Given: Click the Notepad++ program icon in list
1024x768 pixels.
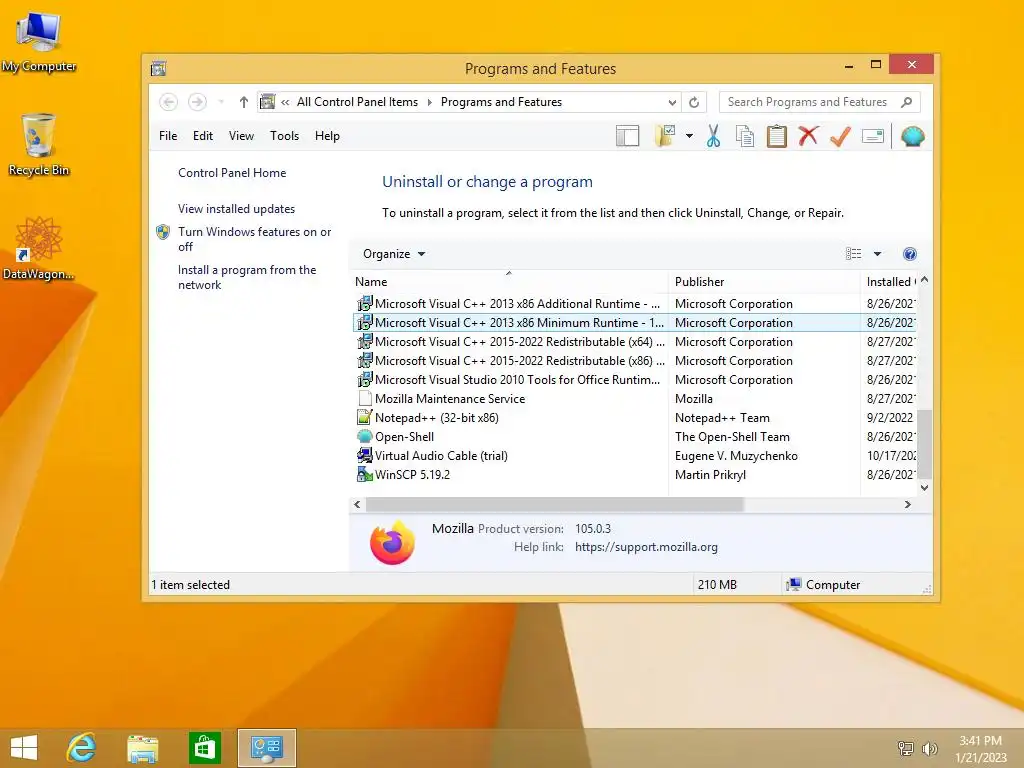Looking at the screenshot, I should click(x=364, y=417).
